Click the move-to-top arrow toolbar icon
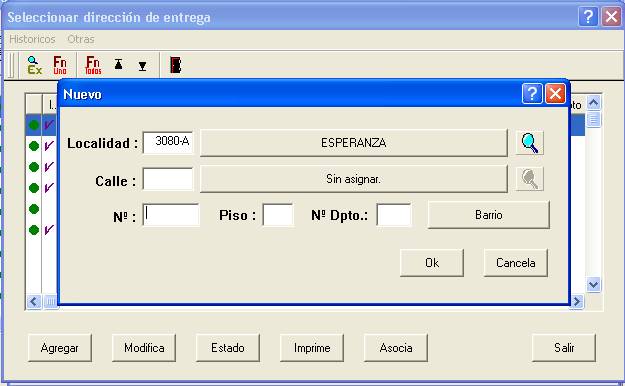The image size is (625, 386). coord(118,65)
